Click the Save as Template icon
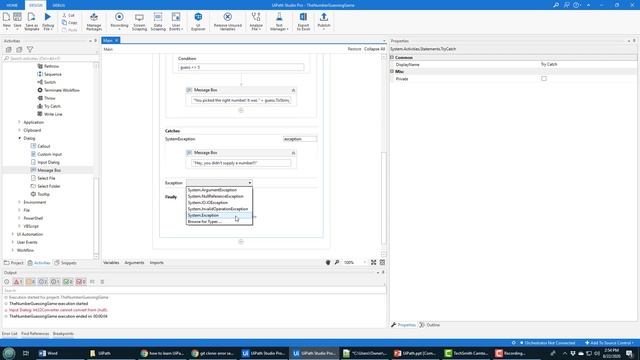The height and width of the screenshot is (360, 640). point(31,21)
